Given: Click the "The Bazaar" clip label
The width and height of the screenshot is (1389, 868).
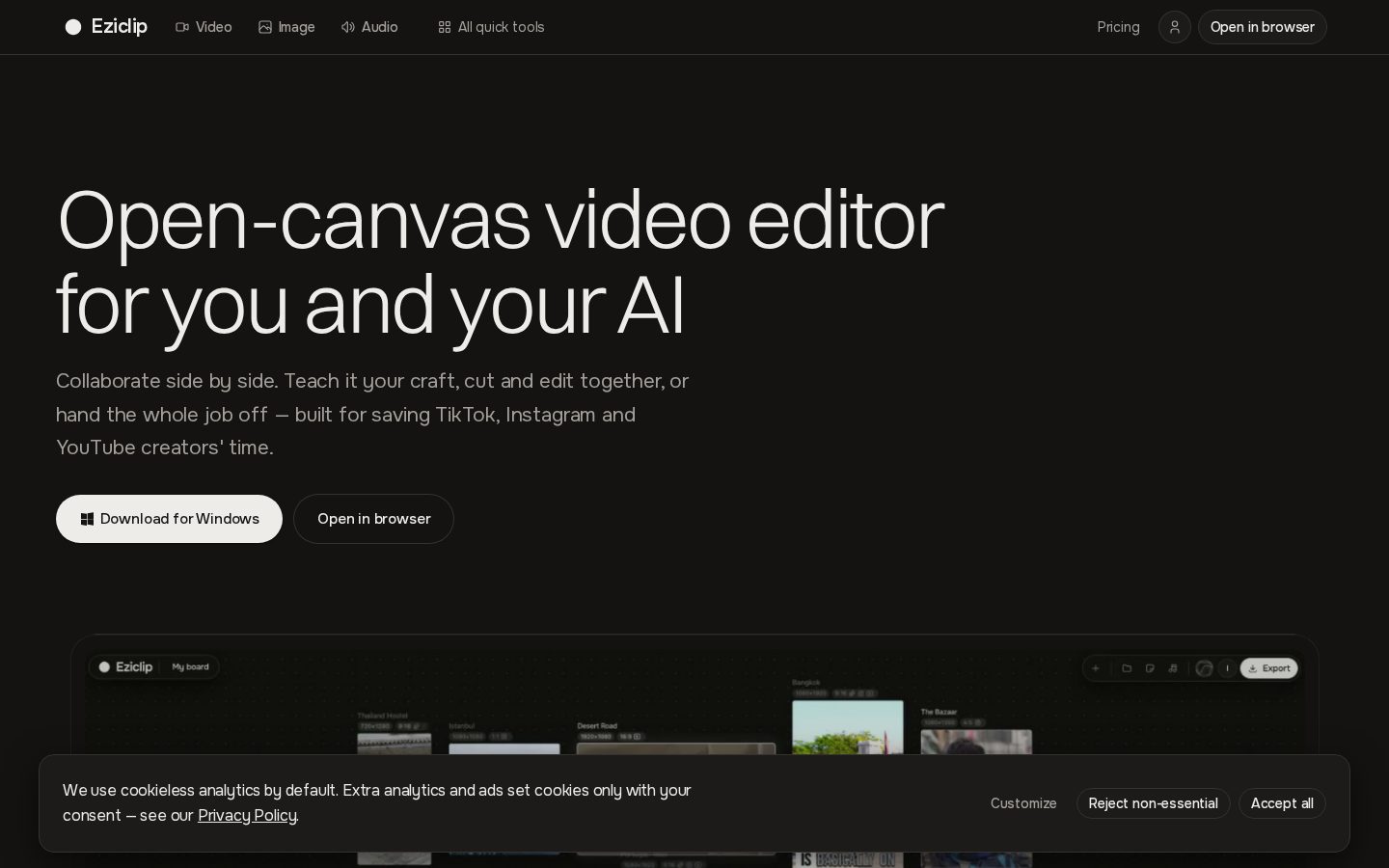Looking at the screenshot, I should pyautogui.click(x=939, y=712).
